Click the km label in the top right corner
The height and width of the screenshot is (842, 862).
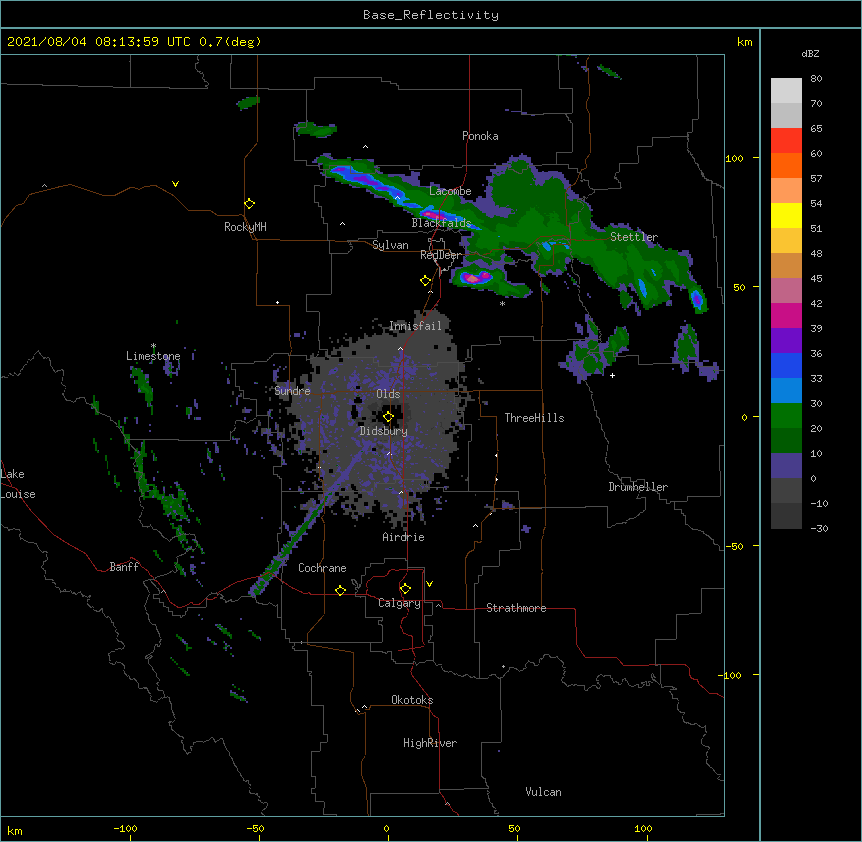point(744,42)
